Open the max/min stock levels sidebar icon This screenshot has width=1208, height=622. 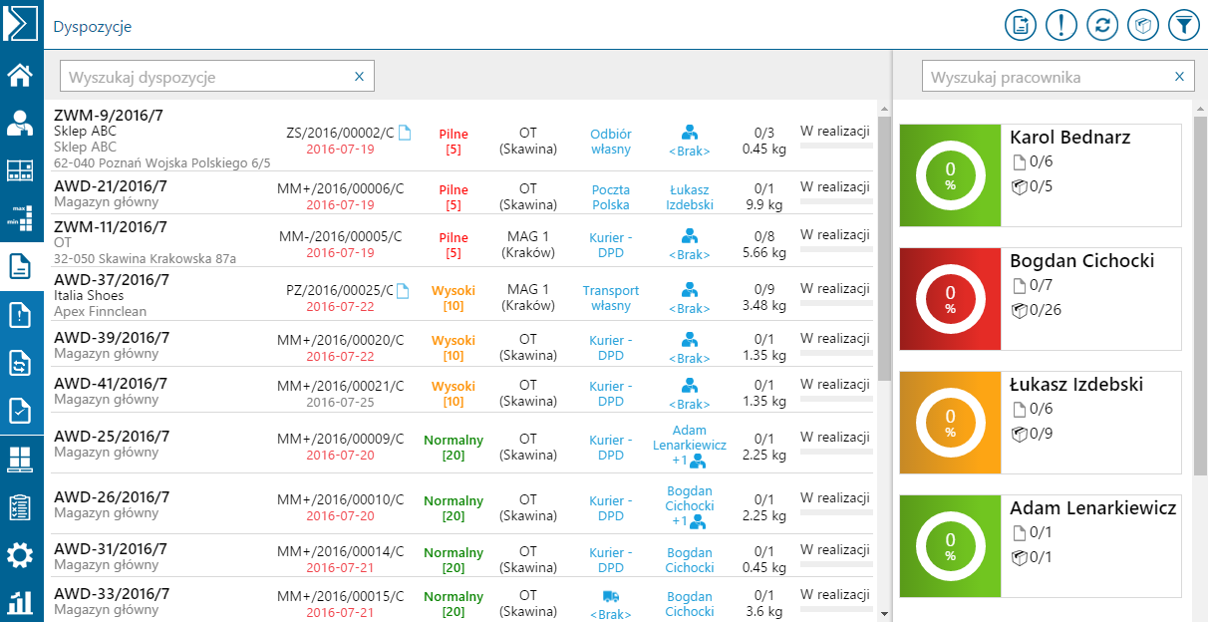(x=20, y=218)
